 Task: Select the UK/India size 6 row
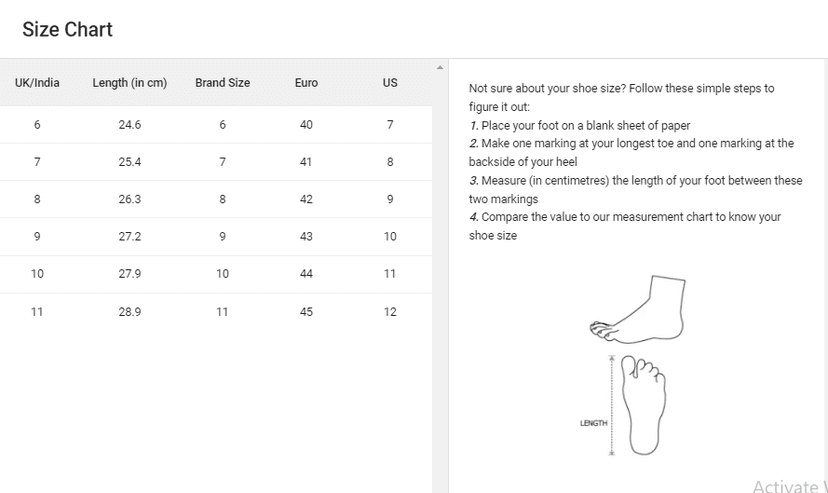pyautogui.click(x=216, y=125)
